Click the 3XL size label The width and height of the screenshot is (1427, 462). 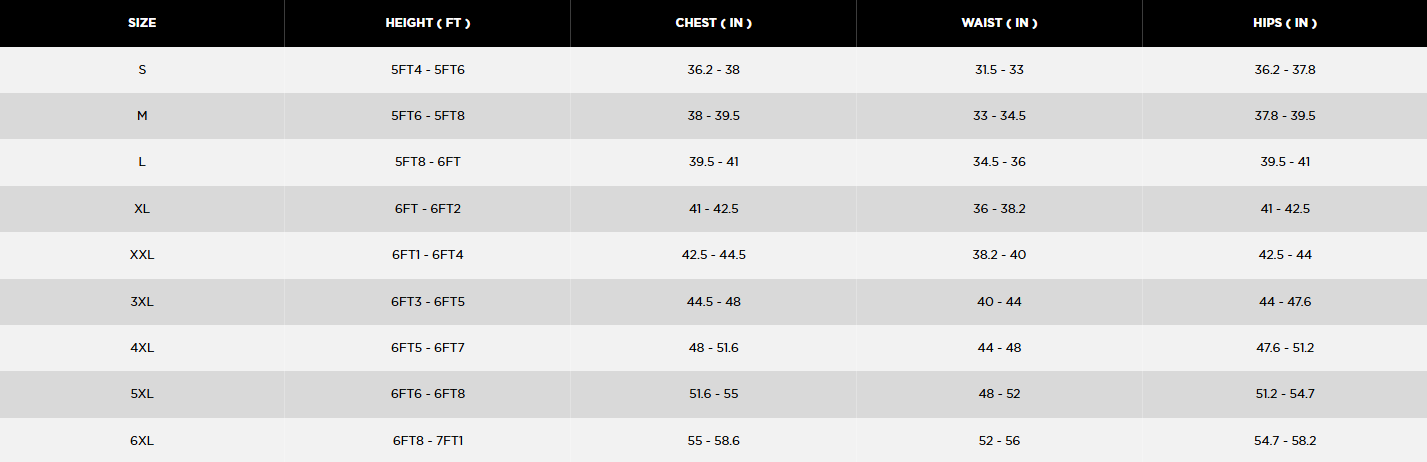142,301
